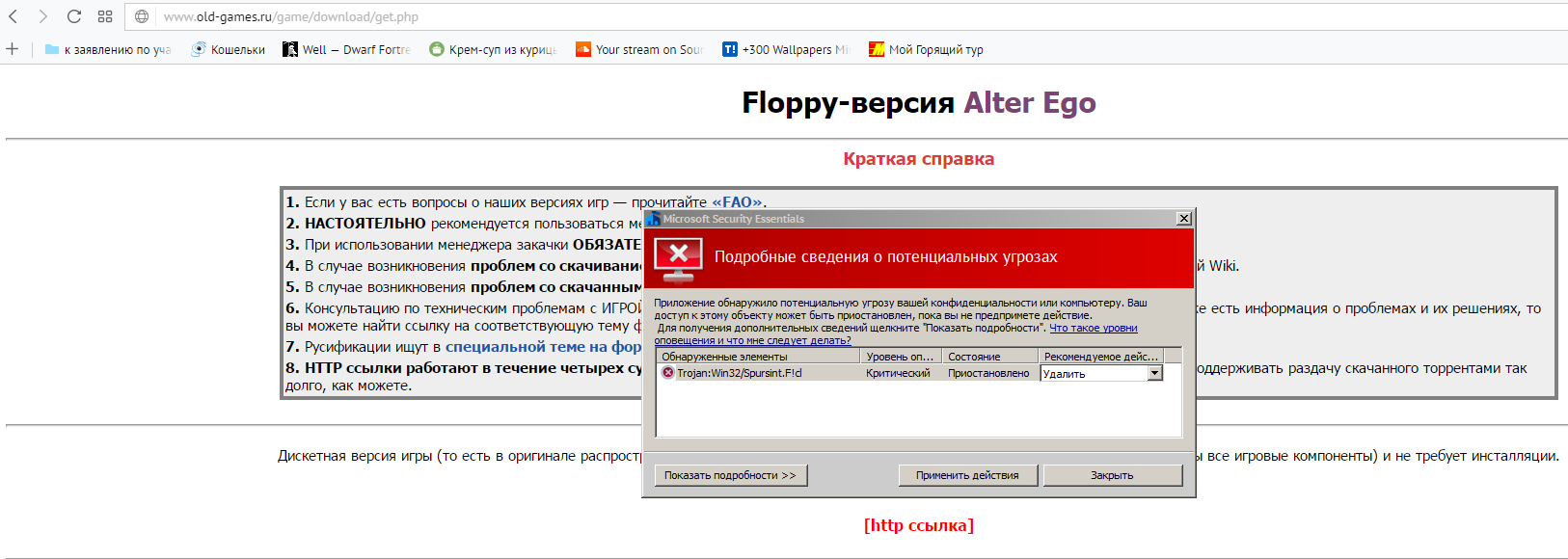Click the Краткая справка heading
Viewport: 1568px width, 559px height.
pos(919,159)
